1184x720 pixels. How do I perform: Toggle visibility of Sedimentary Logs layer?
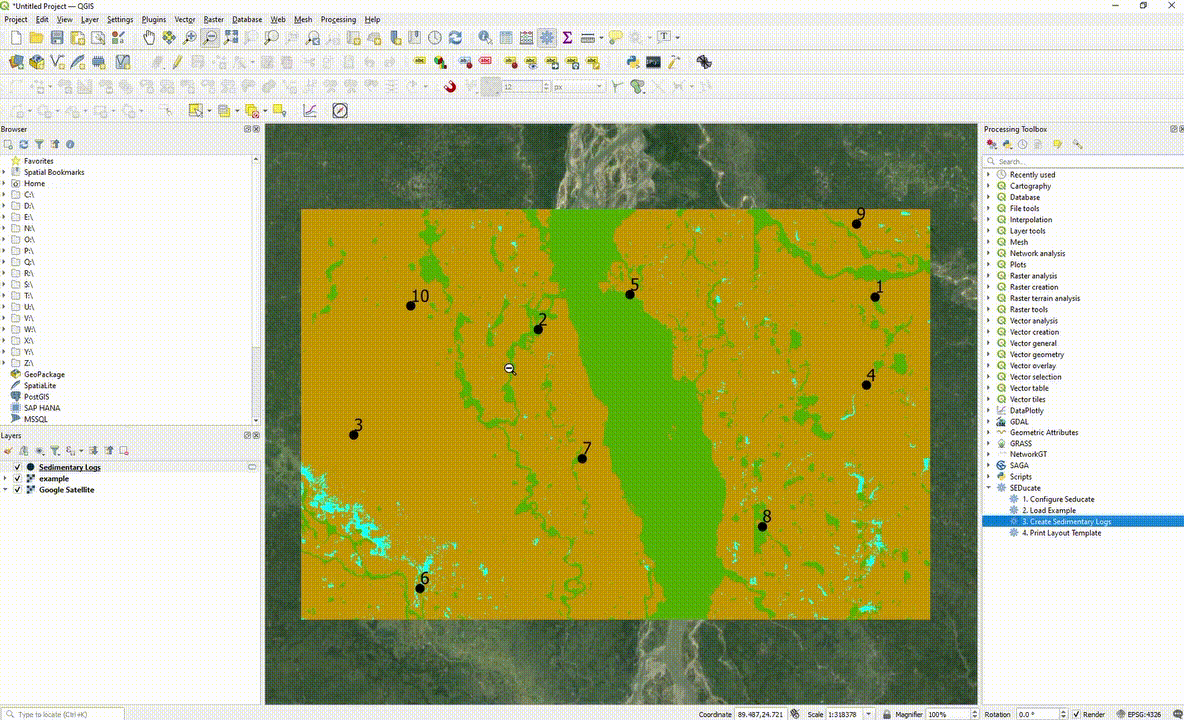tap(17, 467)
